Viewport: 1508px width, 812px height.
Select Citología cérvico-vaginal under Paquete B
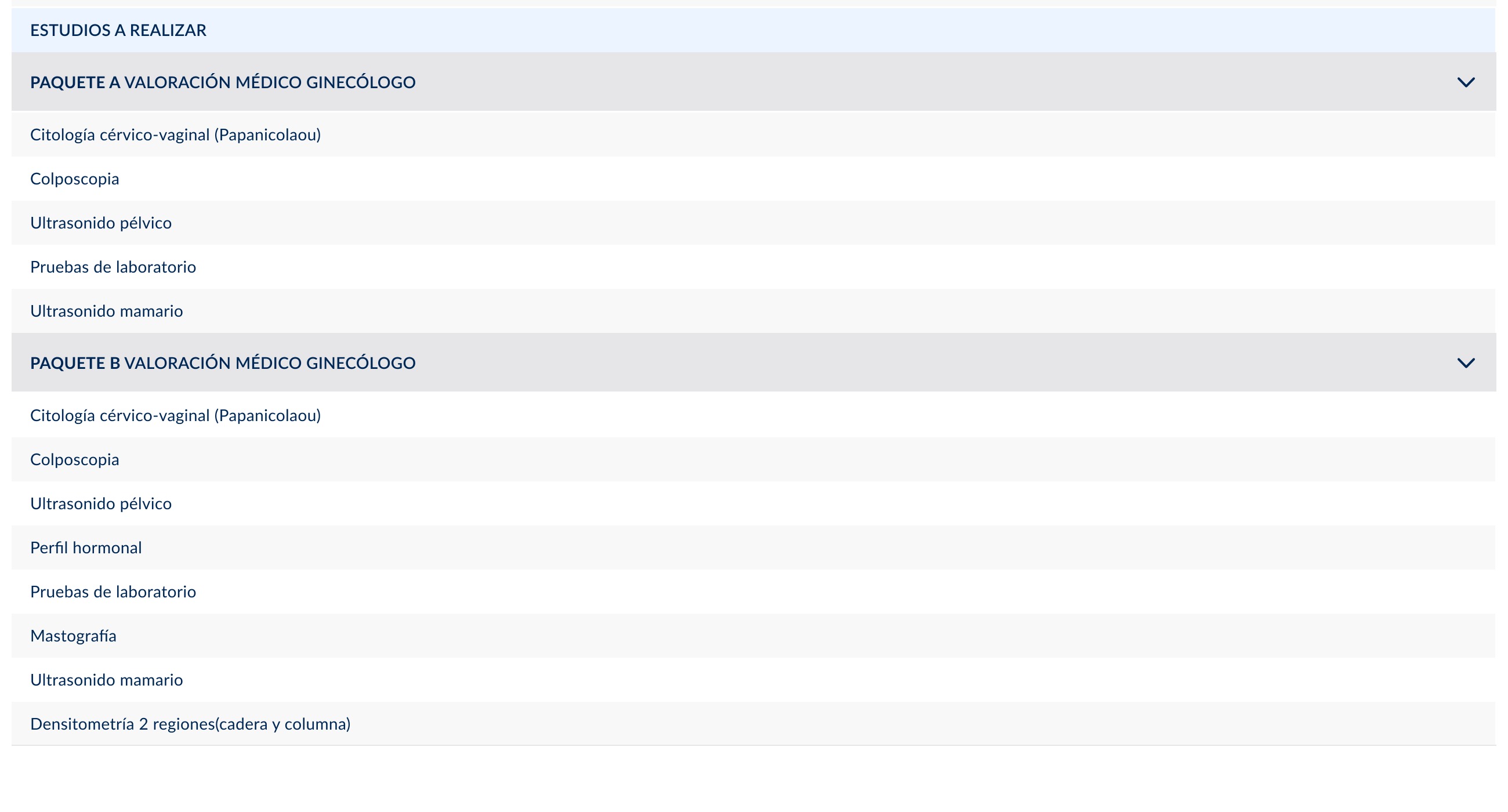click(x=753, y=416)
